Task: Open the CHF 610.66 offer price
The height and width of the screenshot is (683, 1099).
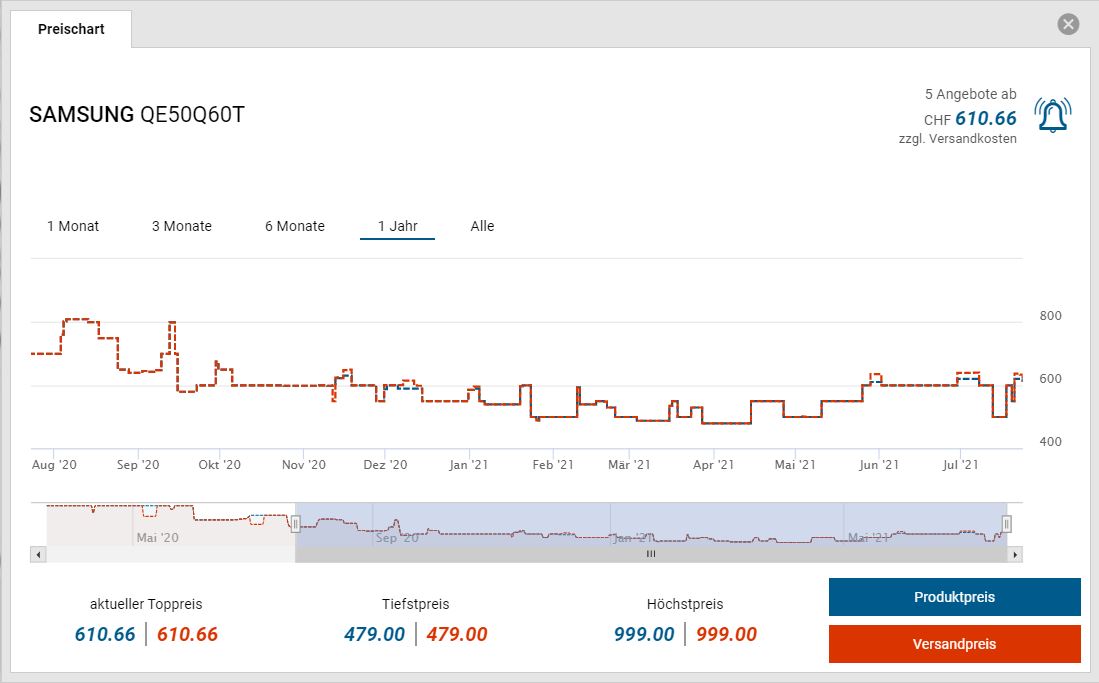Action: click(x=985, y=119)
